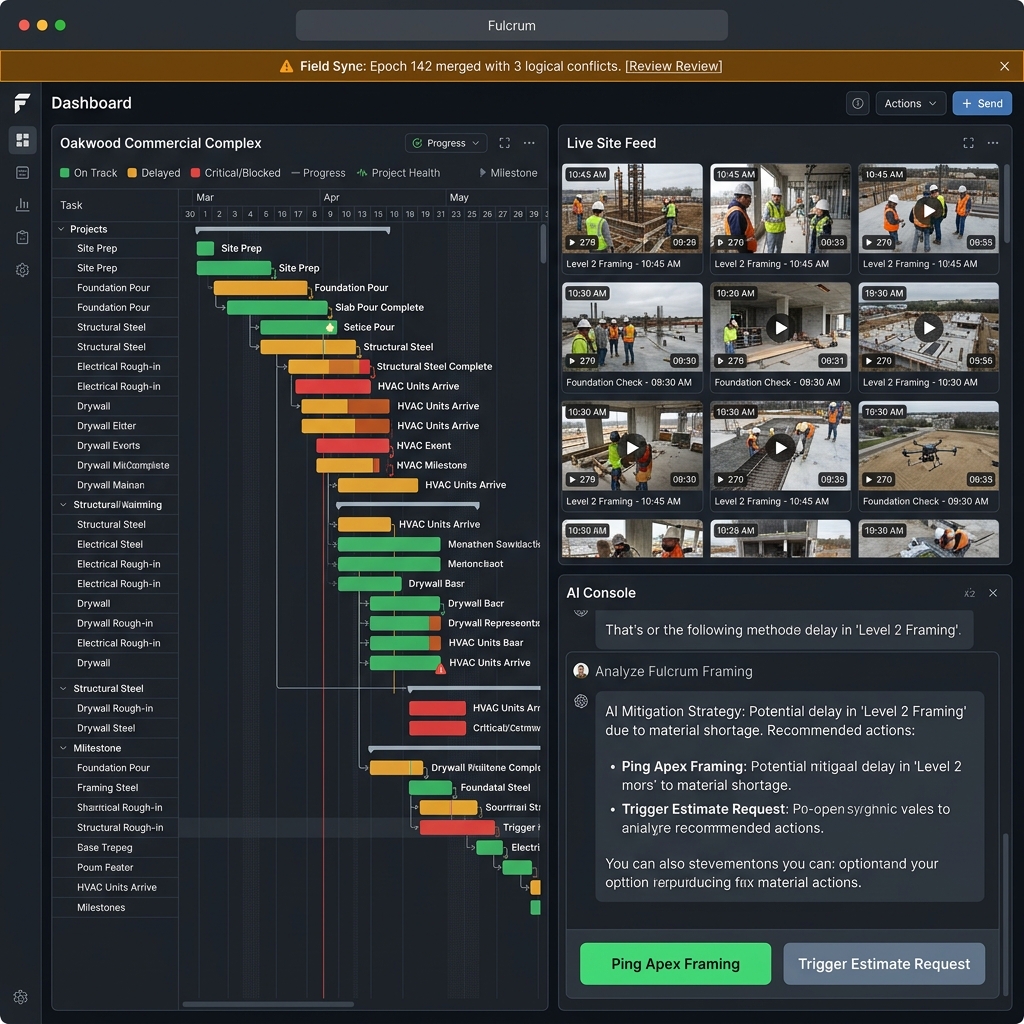Play the 09:39 Level 2 Framing video
The width and height of the screenshot is (1024, 1024).
pyautogui.click(x=780, y=447)
